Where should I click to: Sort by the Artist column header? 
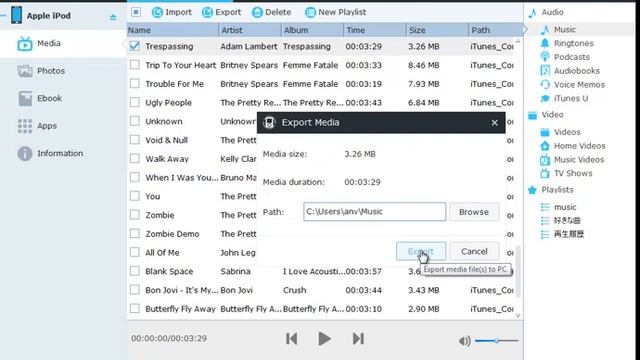tap(250, 30)
